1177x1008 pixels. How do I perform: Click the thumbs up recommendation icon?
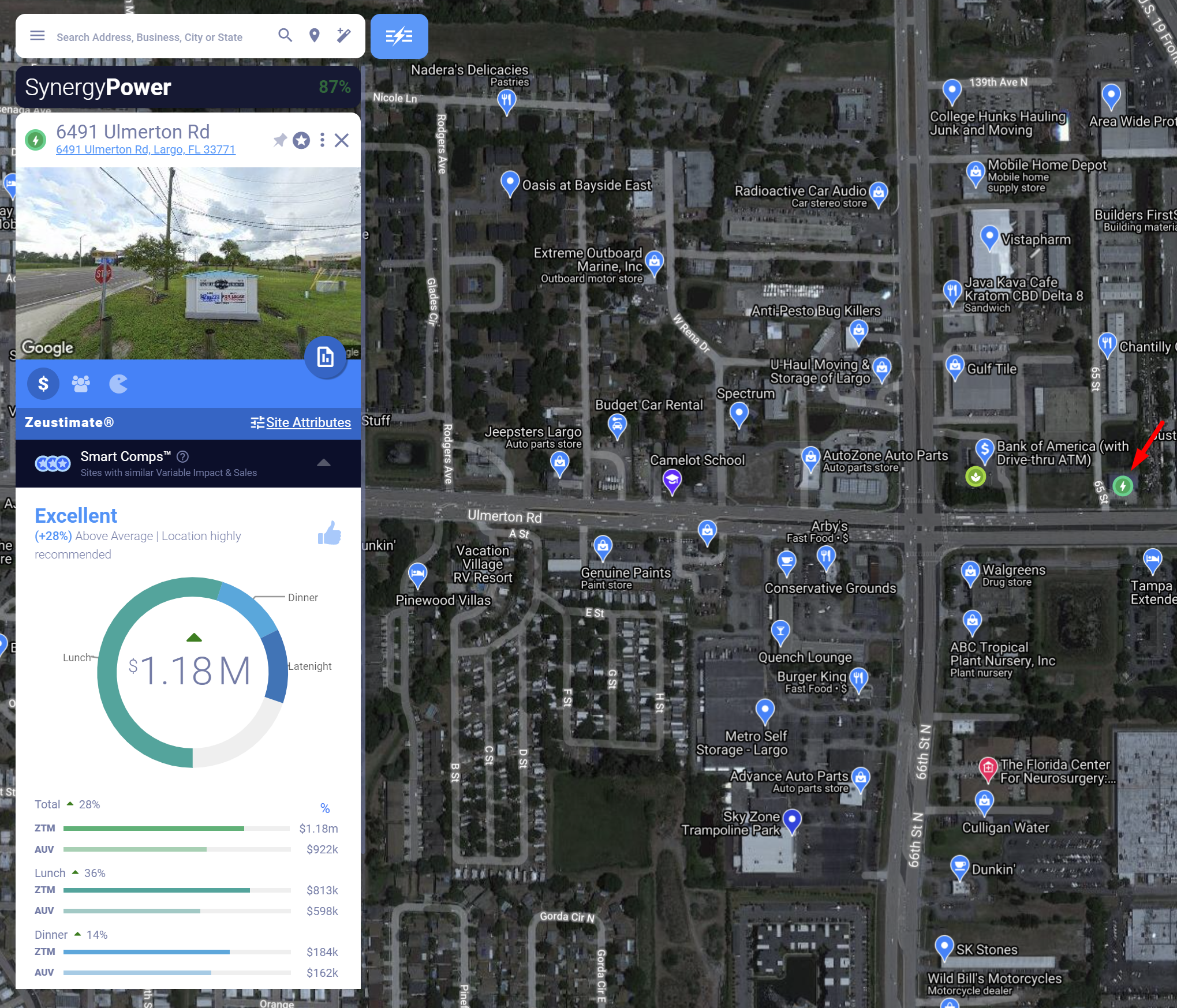(330, 533)
